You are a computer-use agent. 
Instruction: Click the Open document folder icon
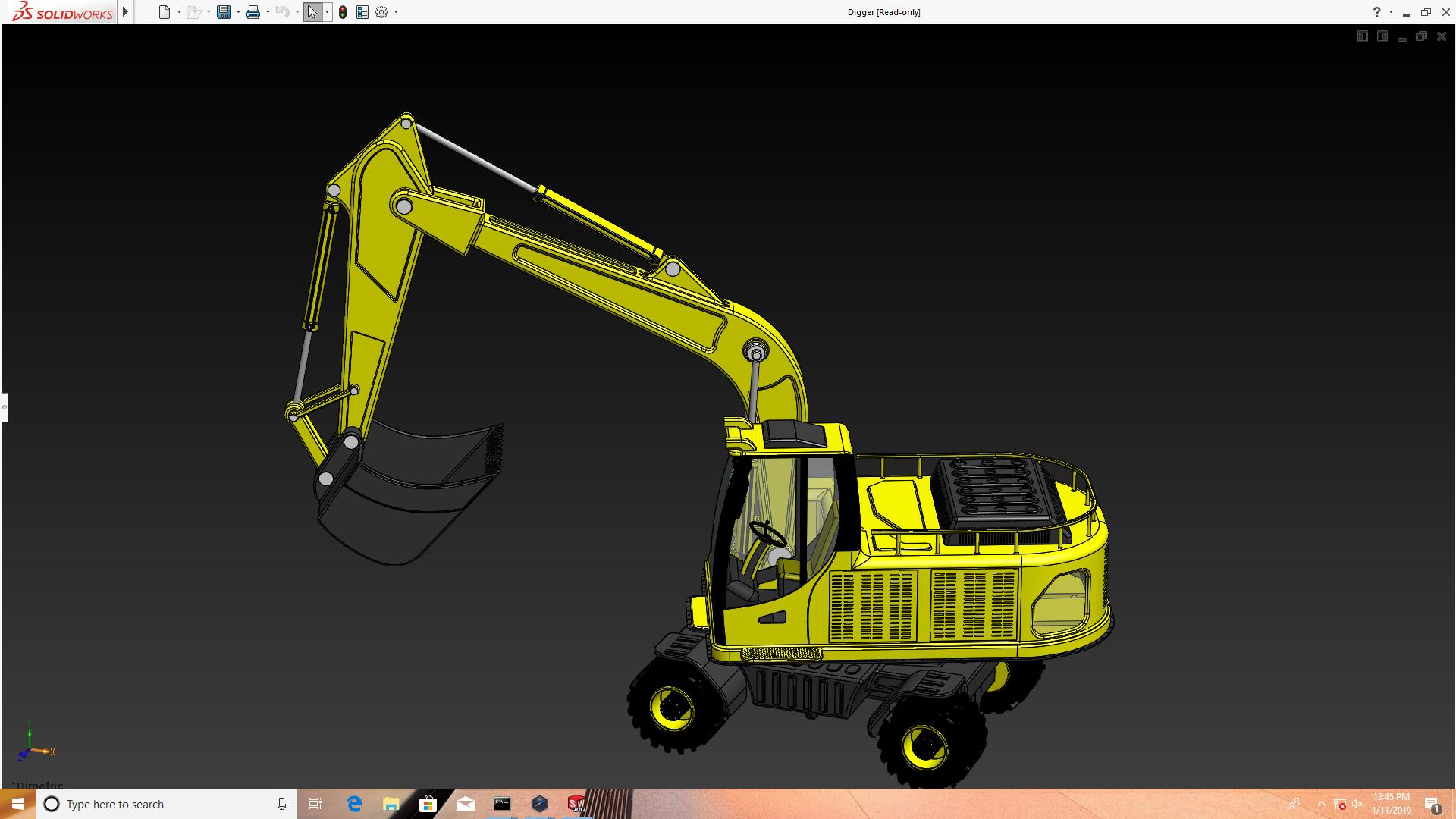point(193,12)
